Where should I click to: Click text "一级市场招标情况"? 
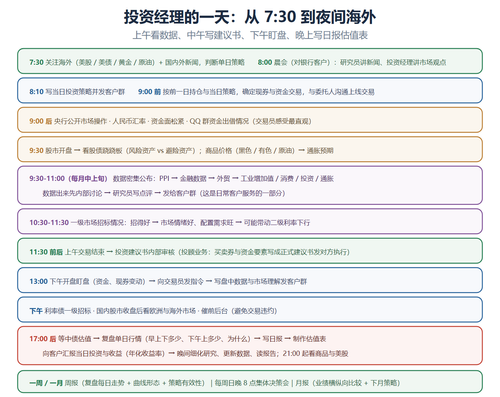tap(97, 223)
